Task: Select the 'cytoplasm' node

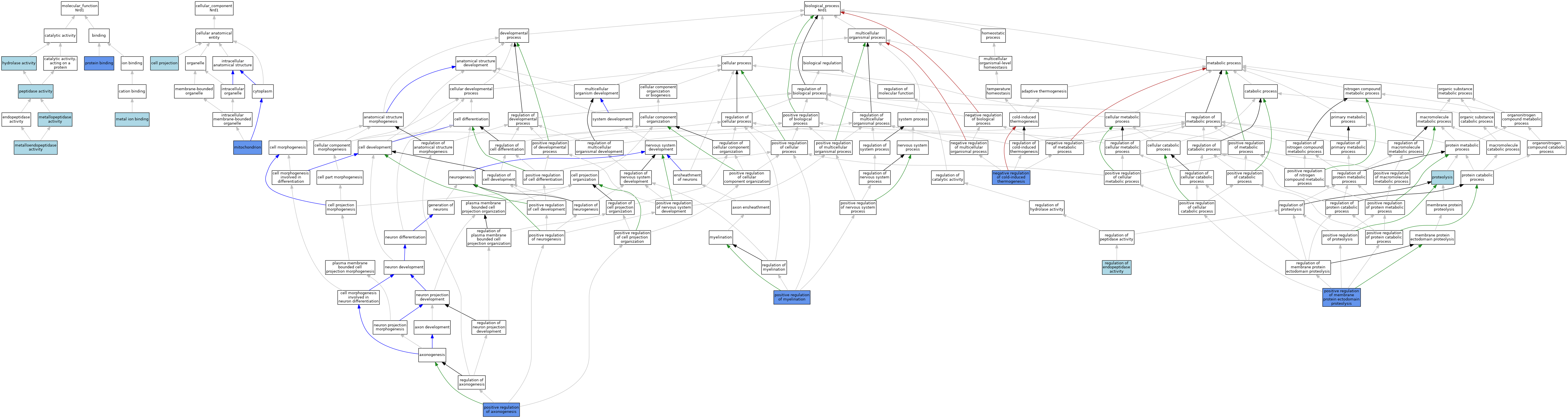Action: pos(263,91)
